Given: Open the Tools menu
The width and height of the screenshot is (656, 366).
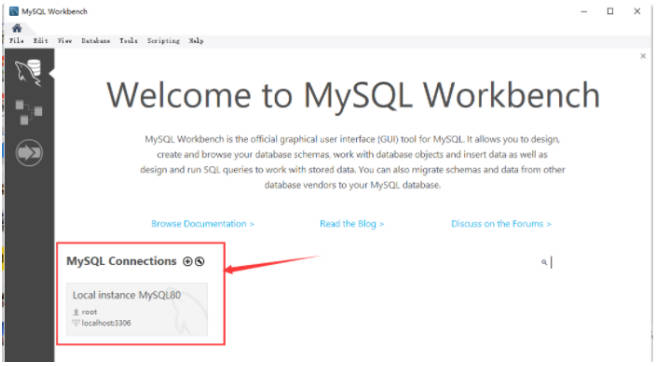Looking at the screenshot, I should tap(128, 41).
